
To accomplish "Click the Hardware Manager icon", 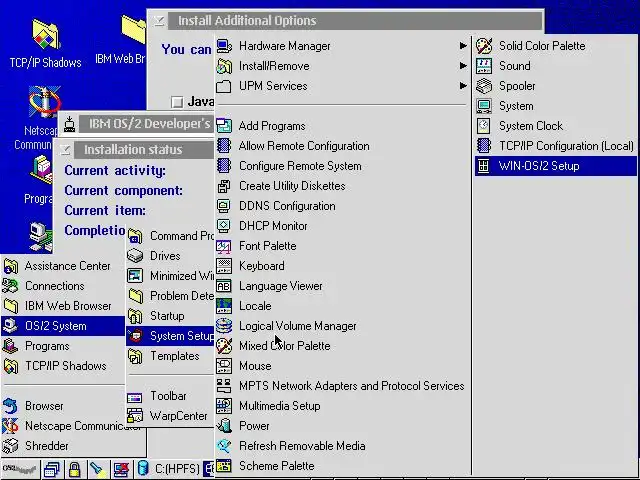I will click(224, 46).
